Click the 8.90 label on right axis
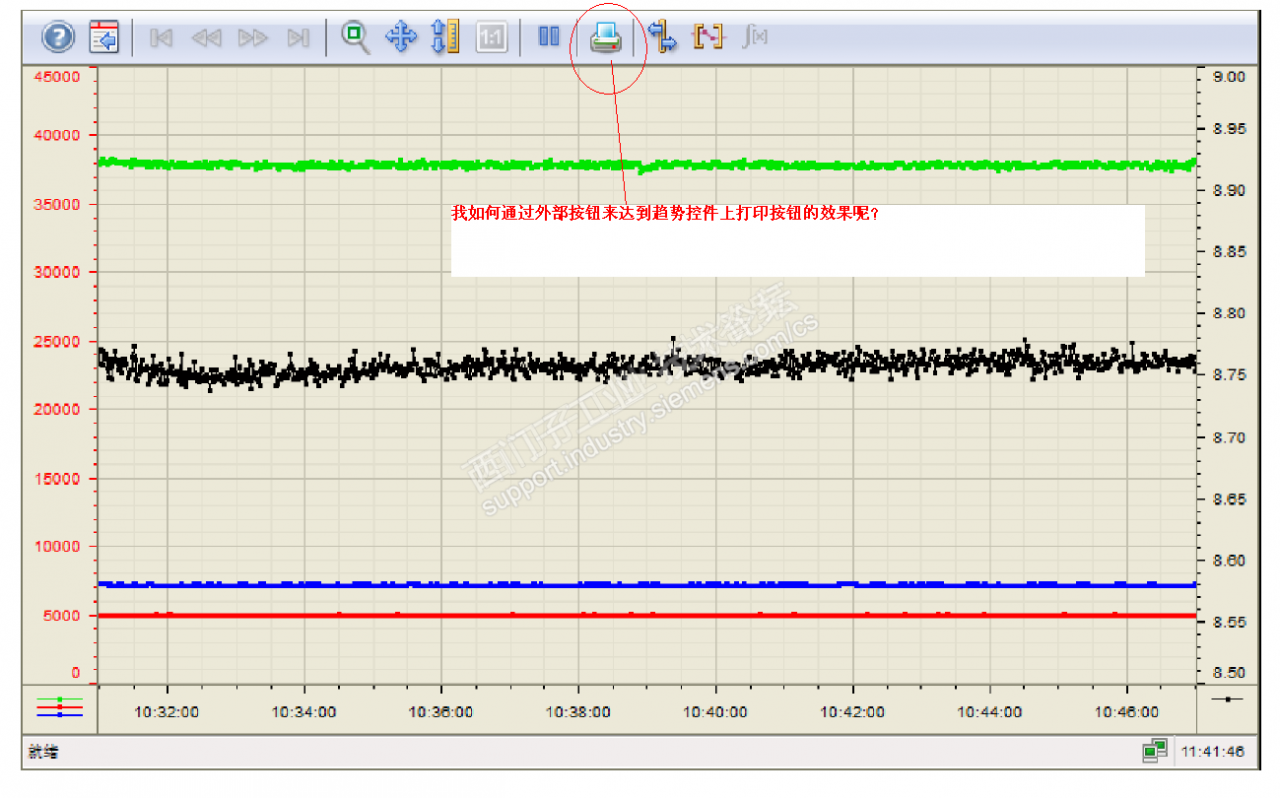Viewport: 1280px width, 798px height. click(1227, 190)
